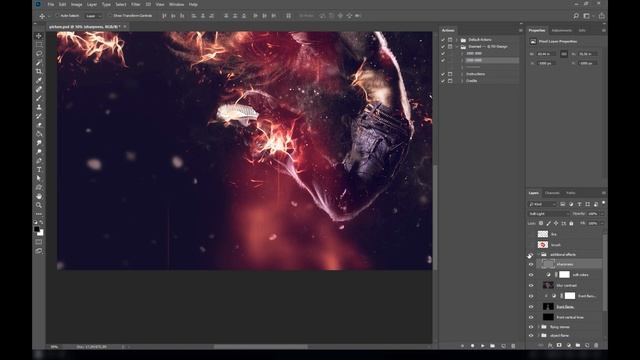Viewport: 640px width, 360px height.
Task: Select the Gradient tool
Action: (39, 134)
